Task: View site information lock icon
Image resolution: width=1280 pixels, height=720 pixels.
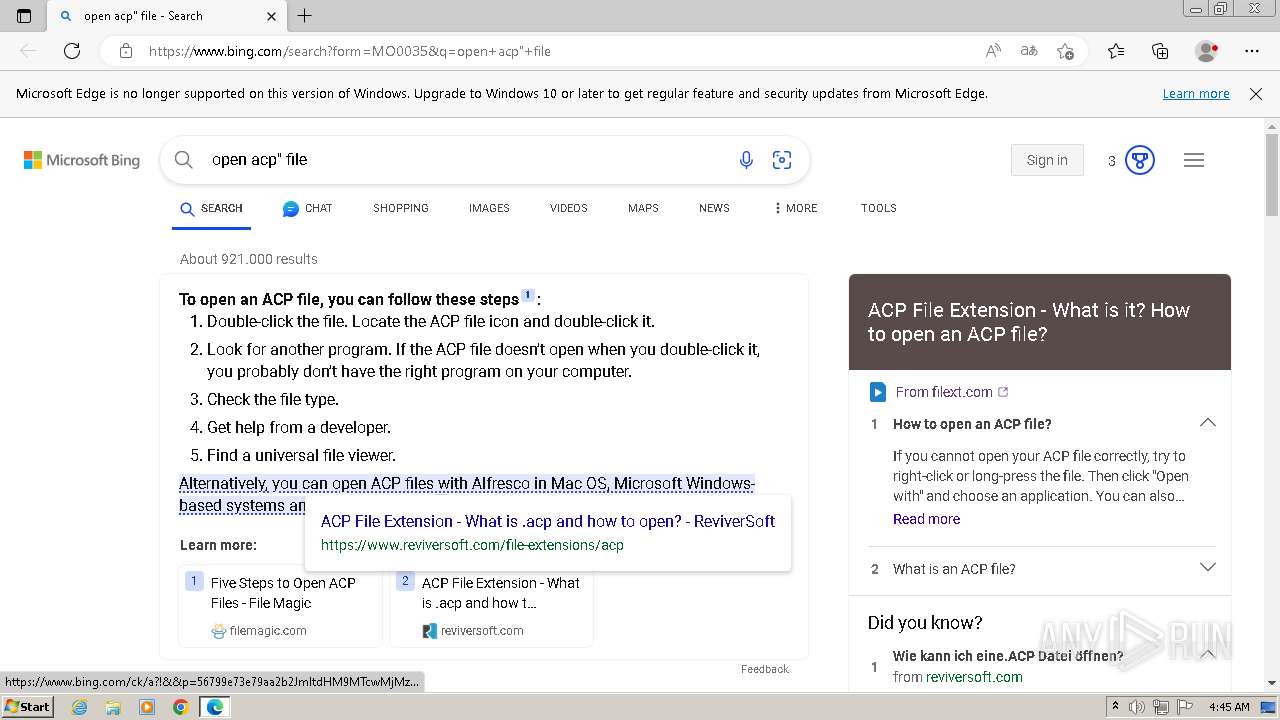Action: coord(125,51)
